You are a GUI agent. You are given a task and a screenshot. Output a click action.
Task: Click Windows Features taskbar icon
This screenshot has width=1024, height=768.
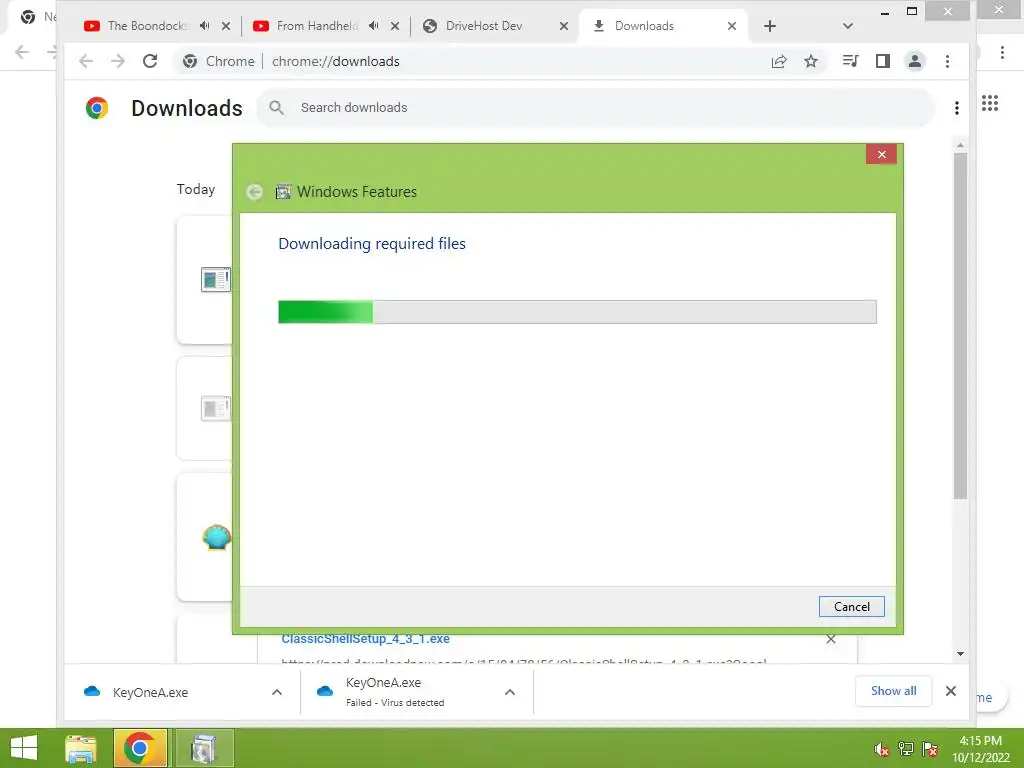point(204,748)
